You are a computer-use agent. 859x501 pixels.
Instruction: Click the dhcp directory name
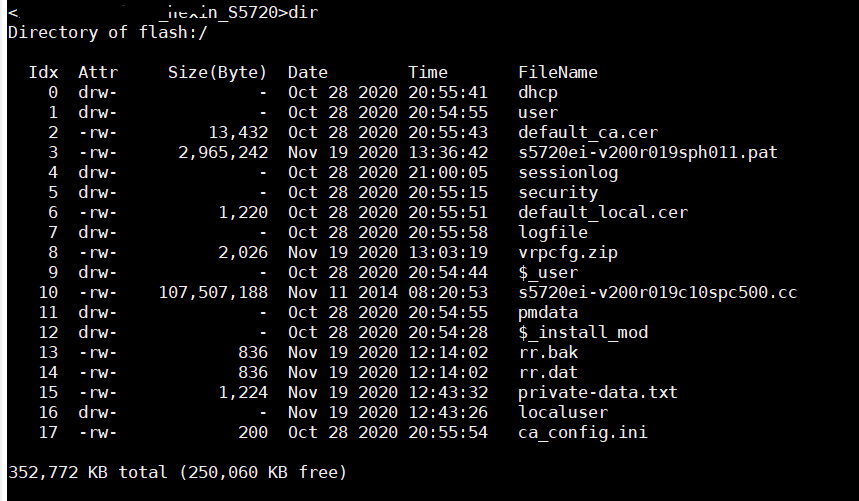coord(537,92)
